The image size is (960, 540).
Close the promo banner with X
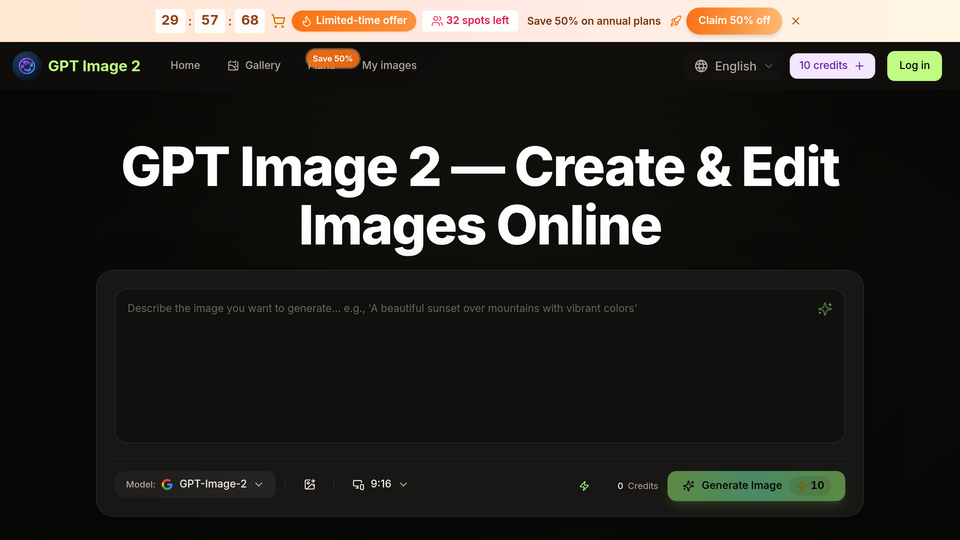coord(795,21)
